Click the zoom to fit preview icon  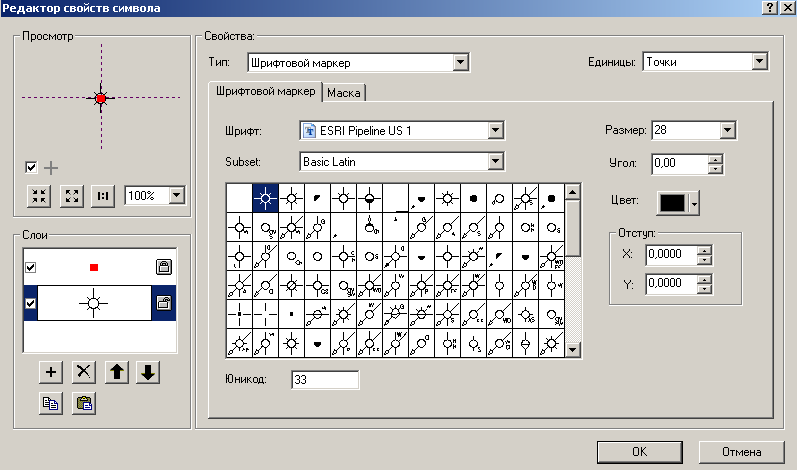[72, 196]
